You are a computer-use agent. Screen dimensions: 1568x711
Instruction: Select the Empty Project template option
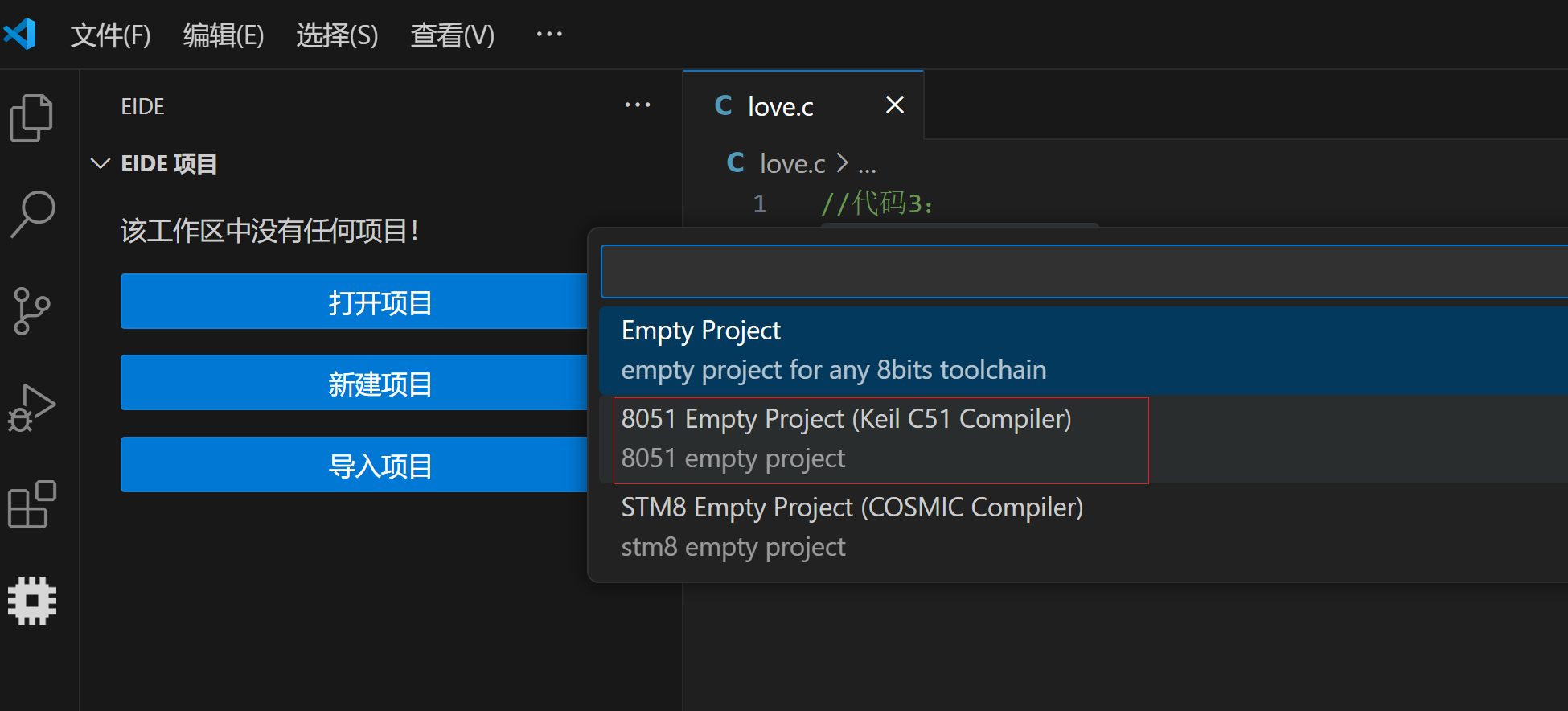point(1084,351)
